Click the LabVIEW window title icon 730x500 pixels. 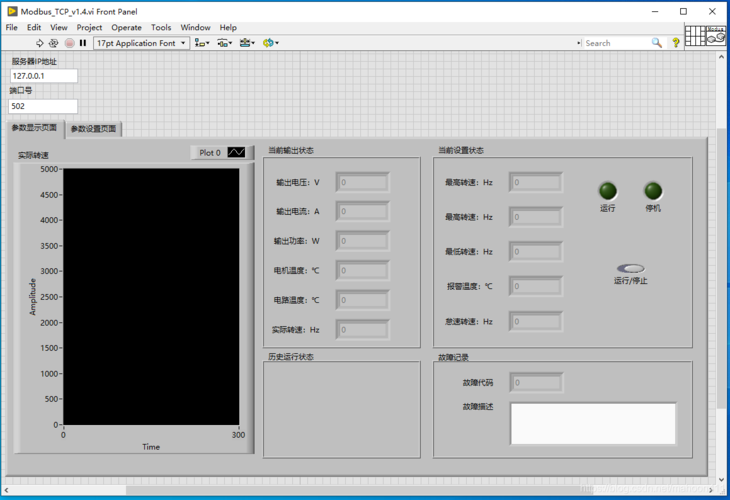point(12,11)
